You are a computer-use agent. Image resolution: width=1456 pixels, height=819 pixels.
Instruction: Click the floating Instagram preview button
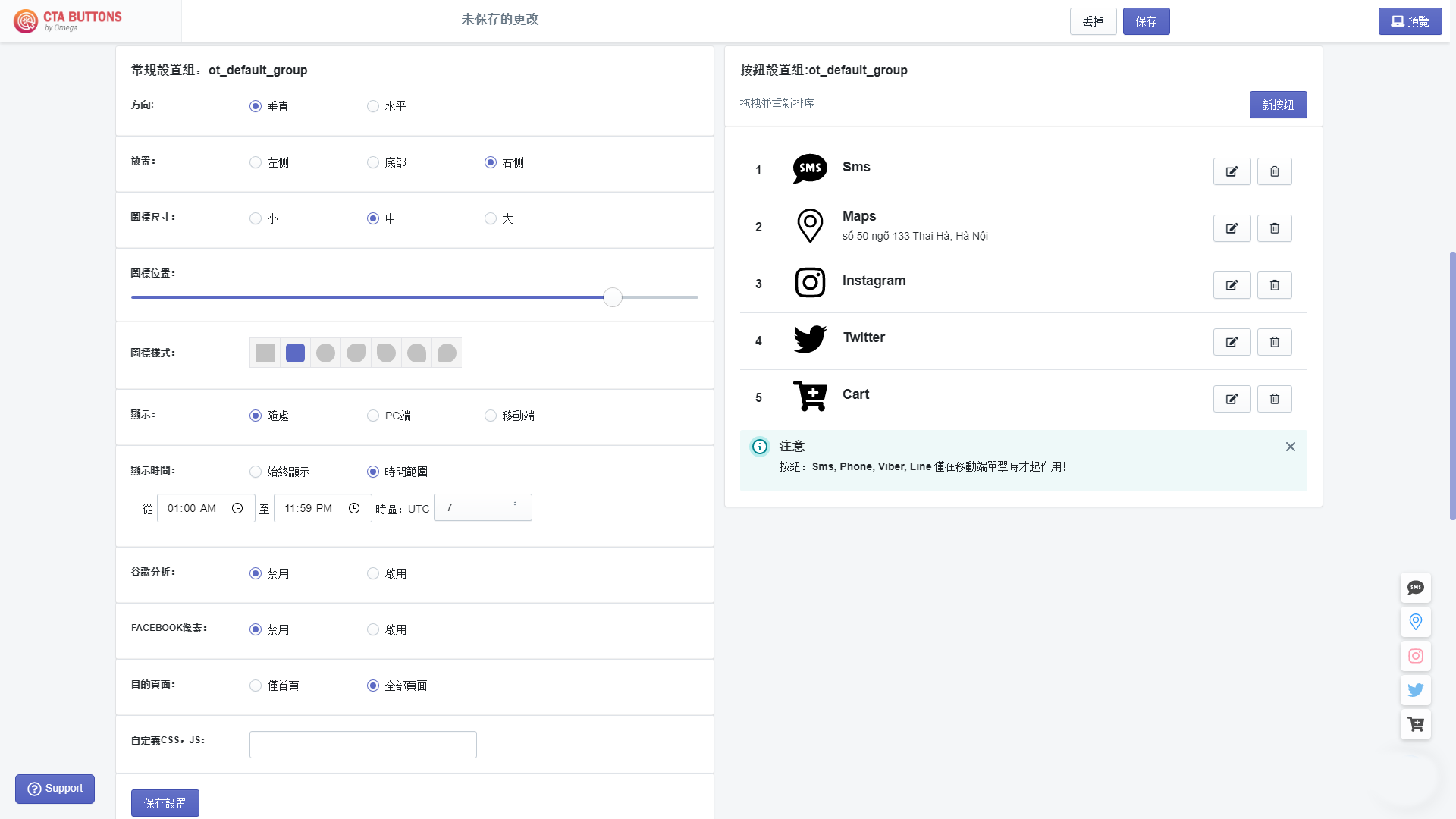coord(1415,656)
